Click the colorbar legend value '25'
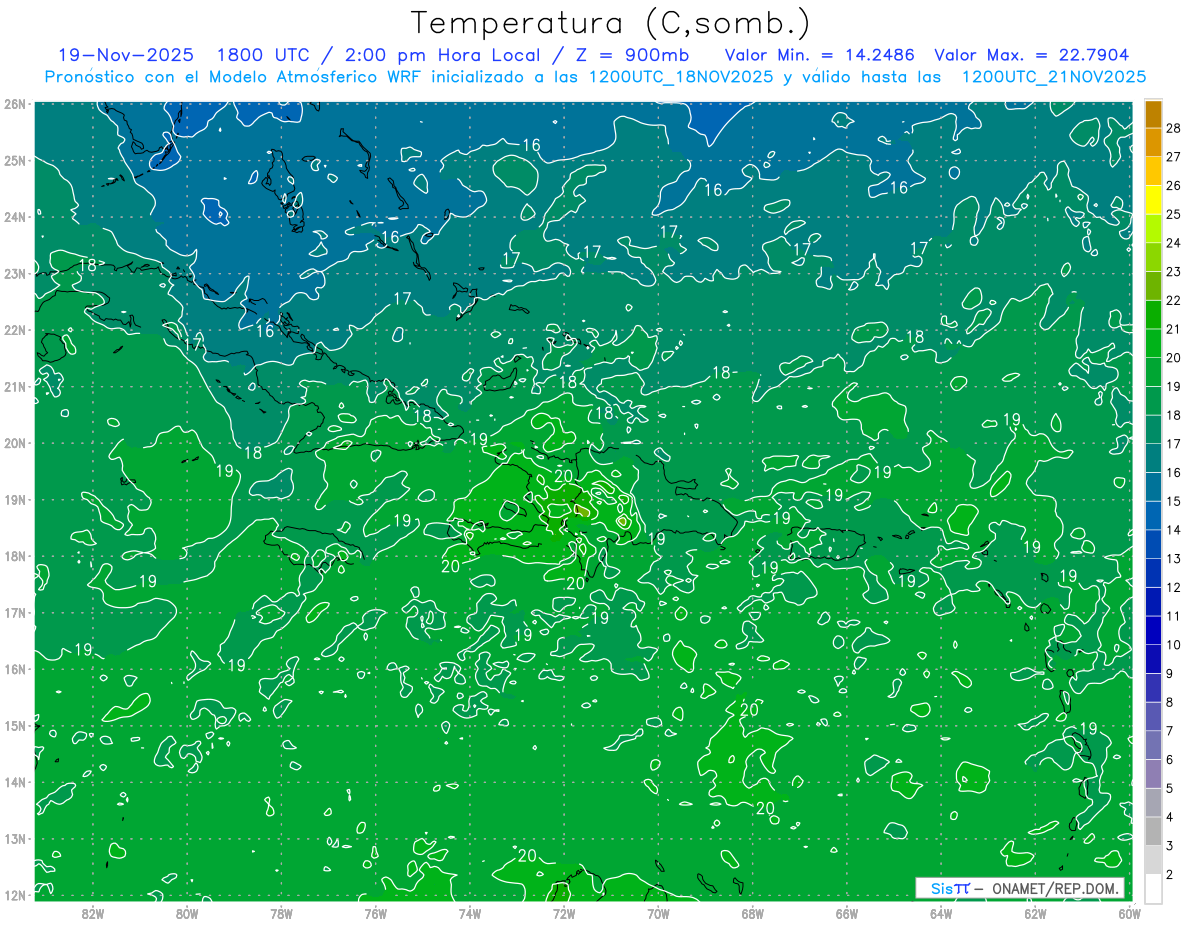This screenshot has width=1200, height=927. (1174, 214)
